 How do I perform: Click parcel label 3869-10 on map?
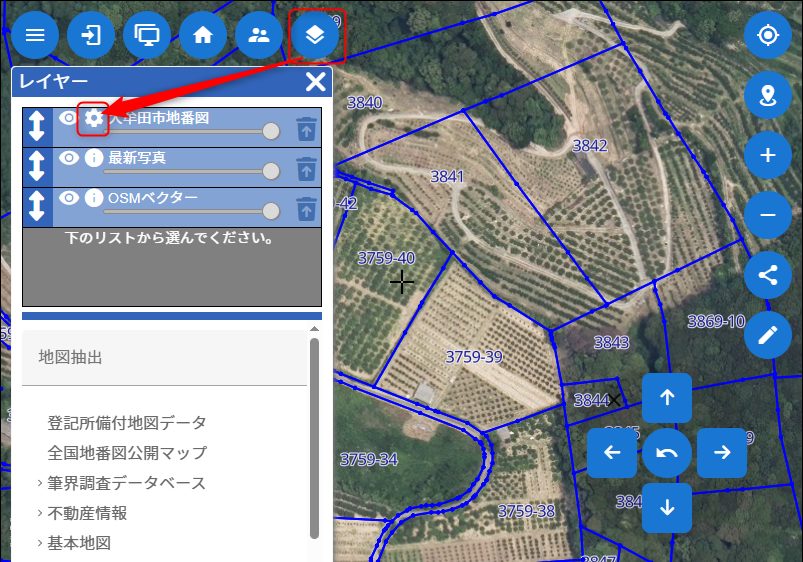pos(716,321)
